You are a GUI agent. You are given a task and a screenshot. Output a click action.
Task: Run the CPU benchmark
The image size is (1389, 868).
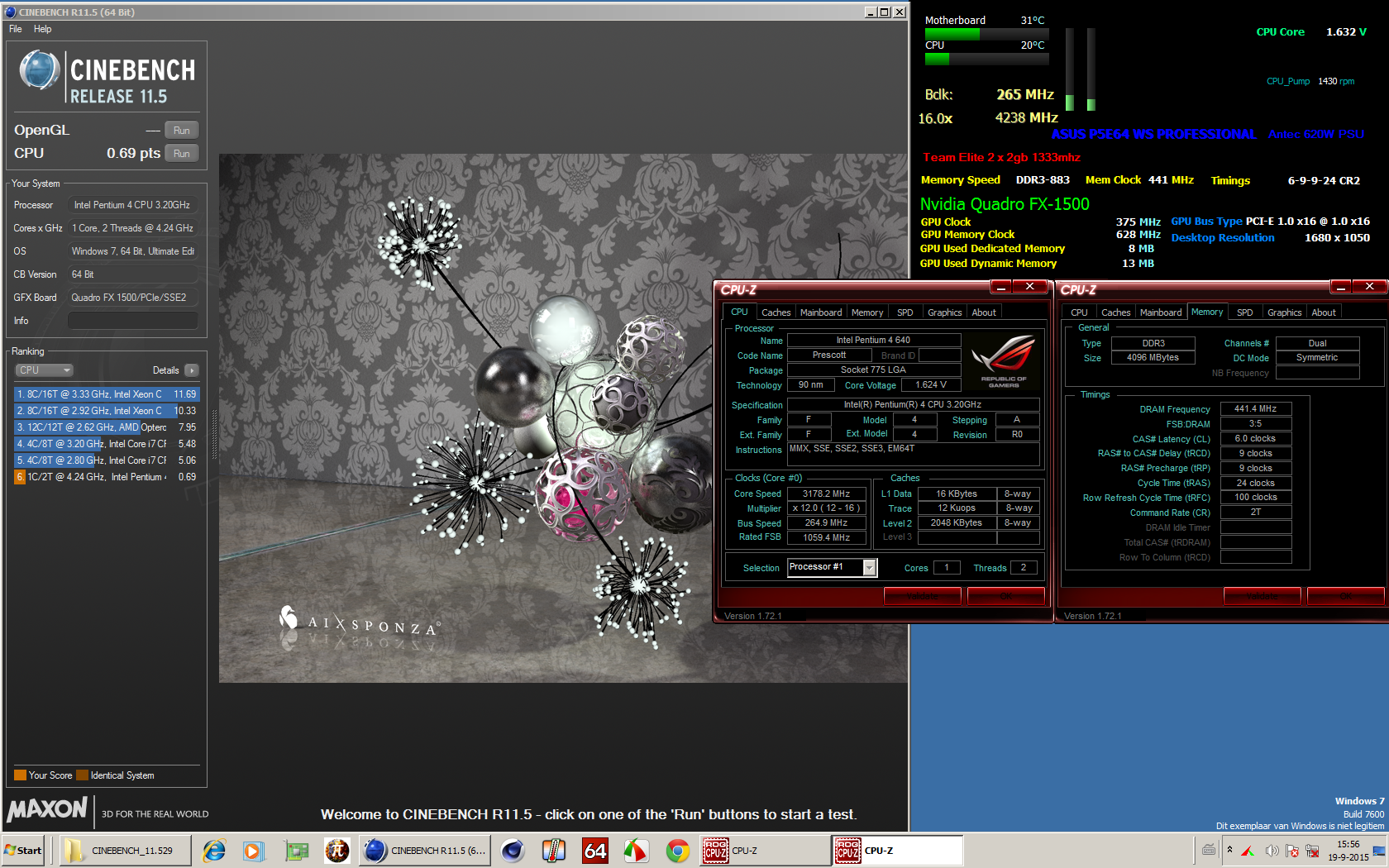pyautogui.click(x=182, y=154)
